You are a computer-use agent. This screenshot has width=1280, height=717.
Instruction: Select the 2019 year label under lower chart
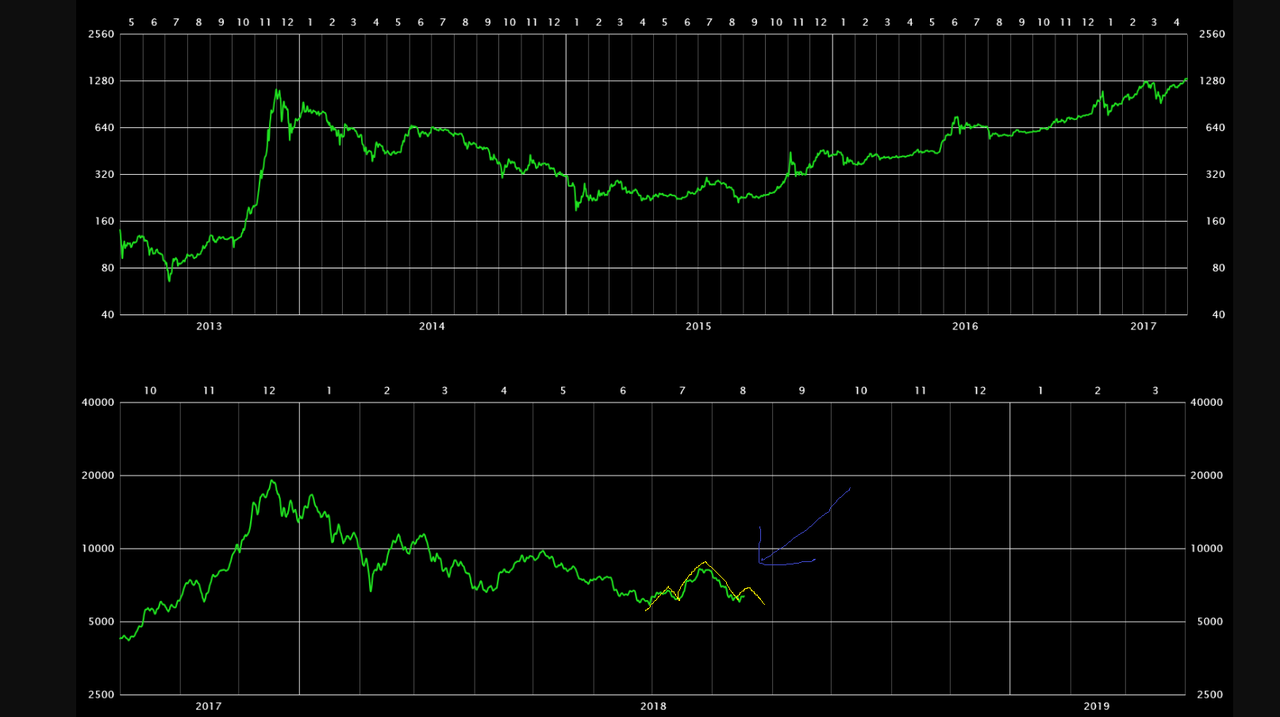(1097, 706)
